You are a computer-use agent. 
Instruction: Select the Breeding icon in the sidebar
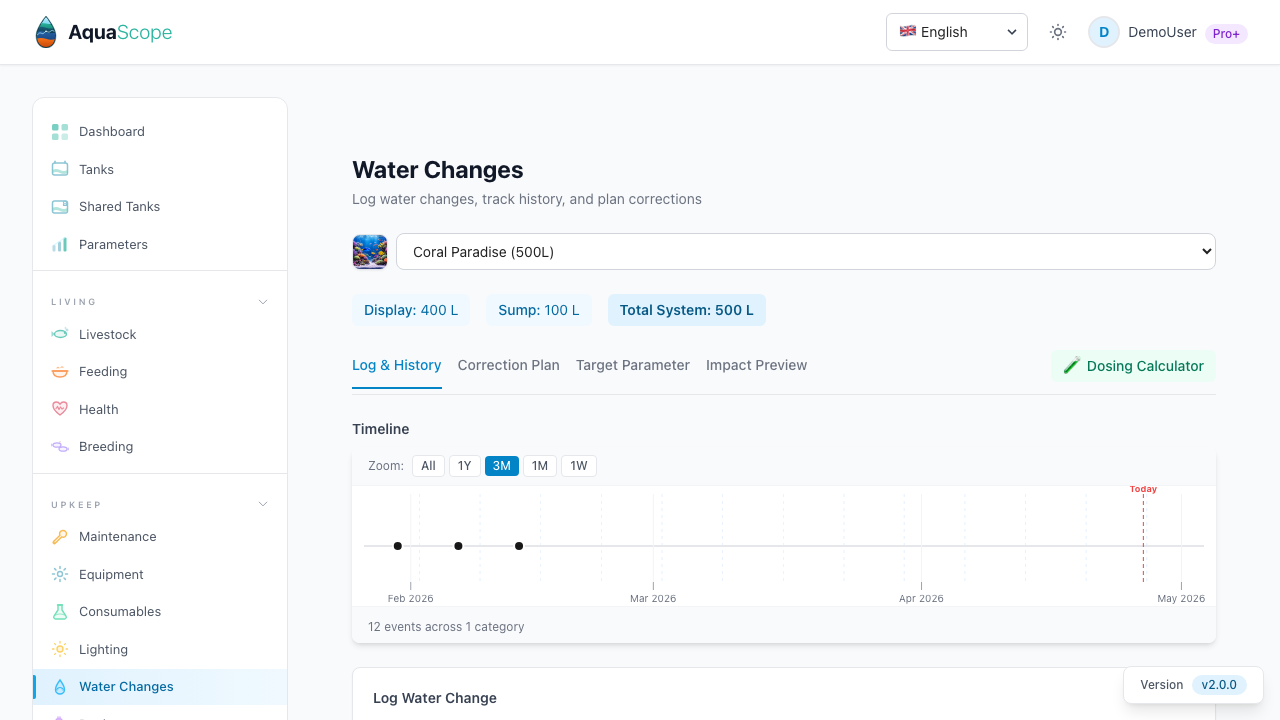pos(60,446)
